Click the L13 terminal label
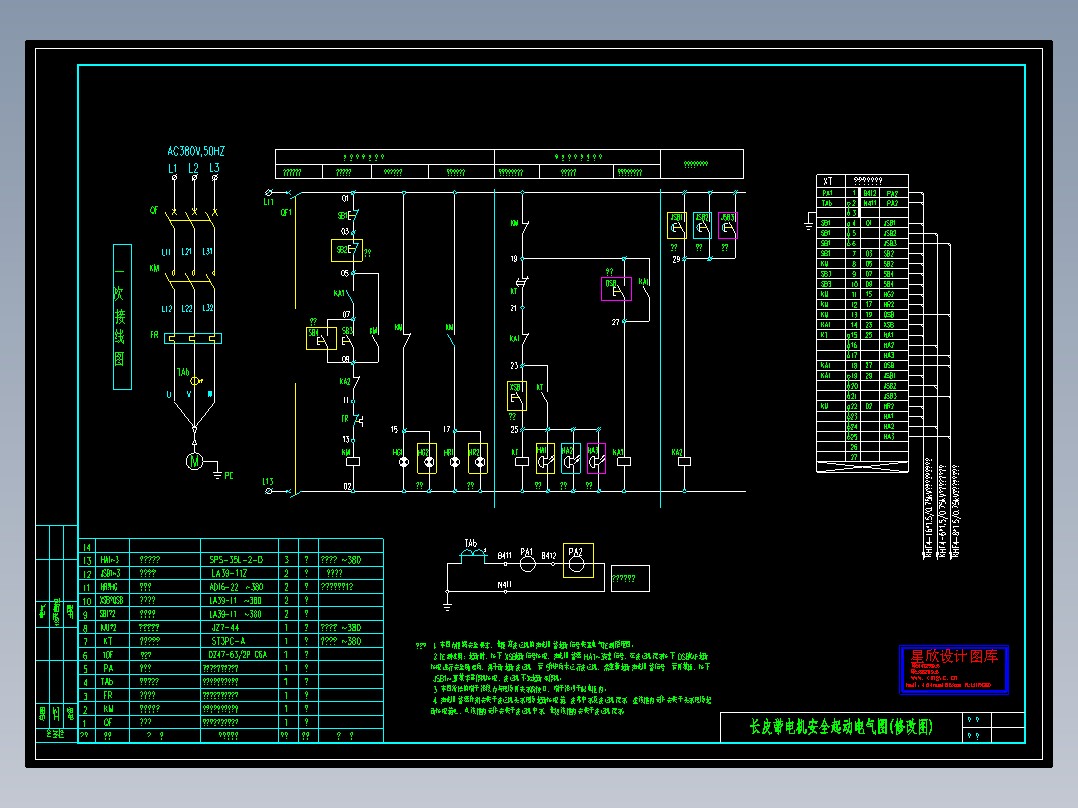 coord(268,481)
